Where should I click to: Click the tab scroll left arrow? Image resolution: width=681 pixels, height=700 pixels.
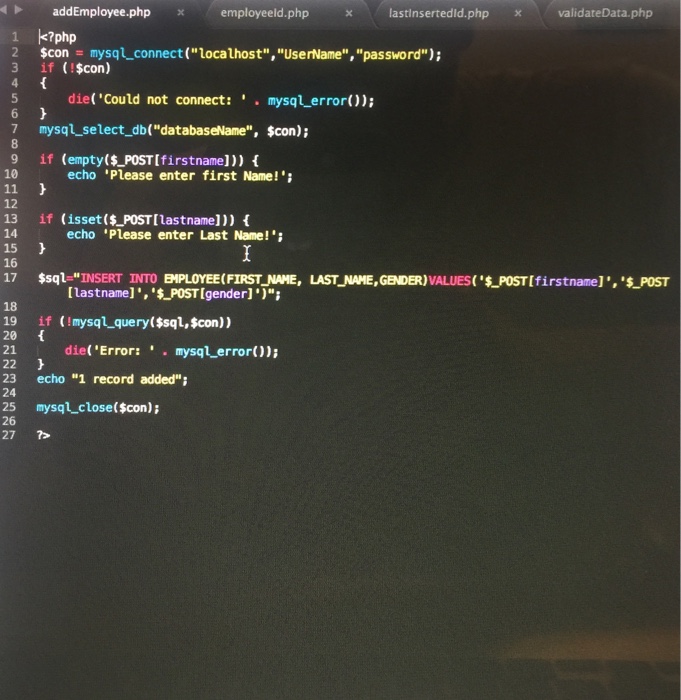click(4, 9)
